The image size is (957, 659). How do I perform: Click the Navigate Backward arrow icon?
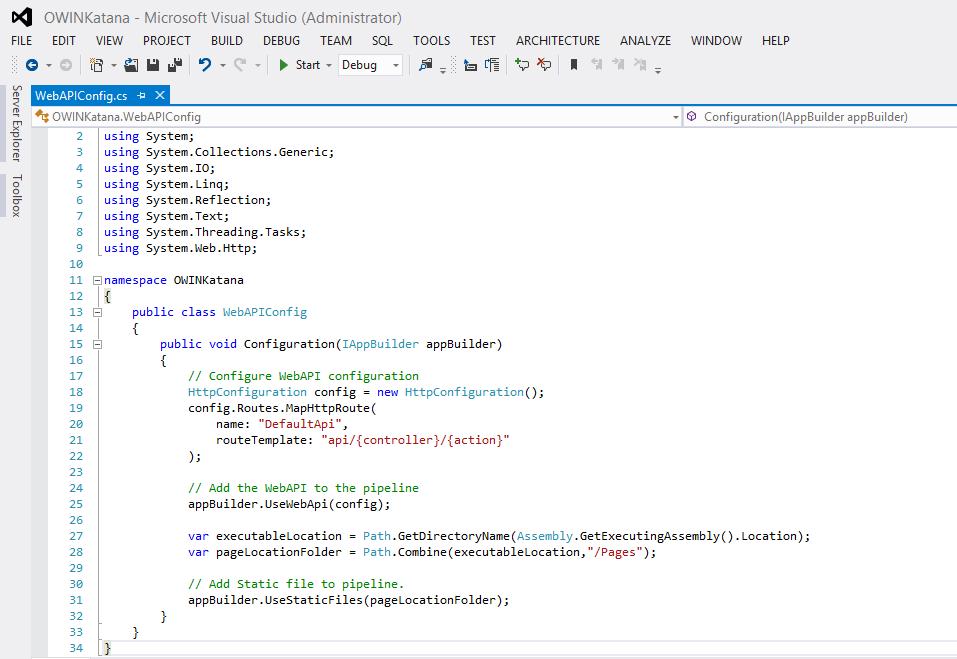(31, 65)
